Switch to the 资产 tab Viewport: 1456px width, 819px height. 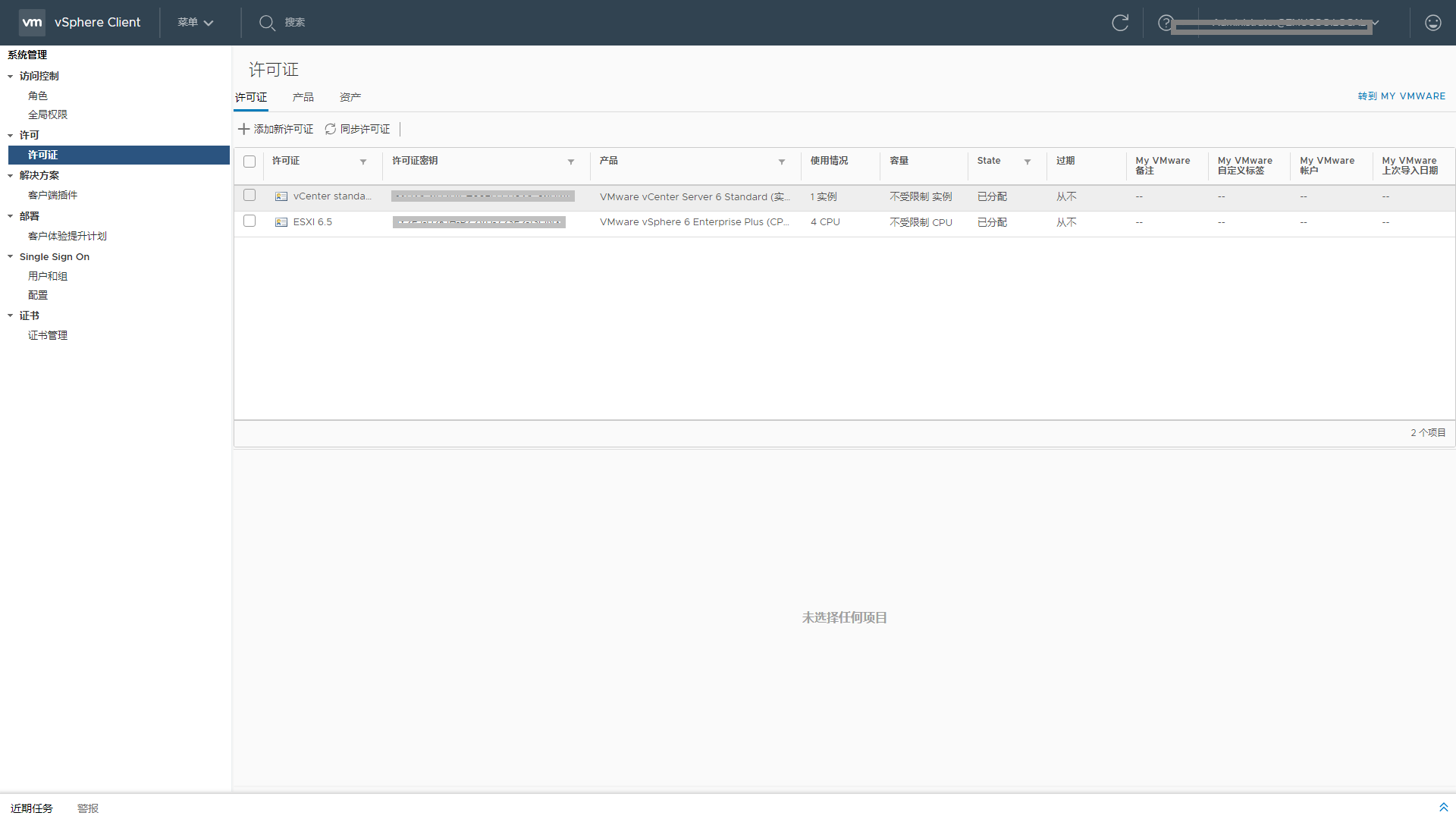[x=350, y=98]
